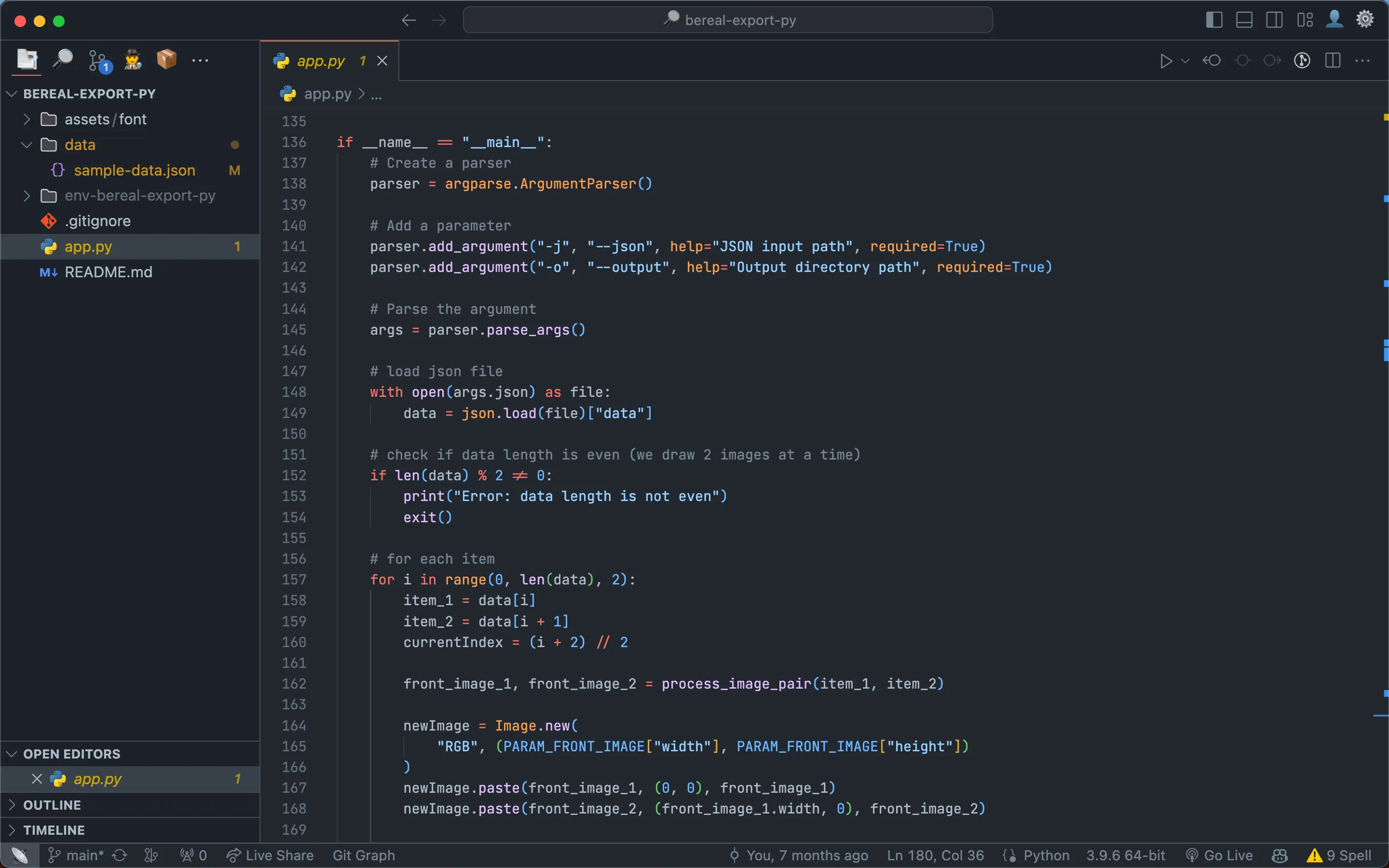Click the 9 Spell warning indicator
This screenshot has height=868, width=1389.
tap(1339, 855)
